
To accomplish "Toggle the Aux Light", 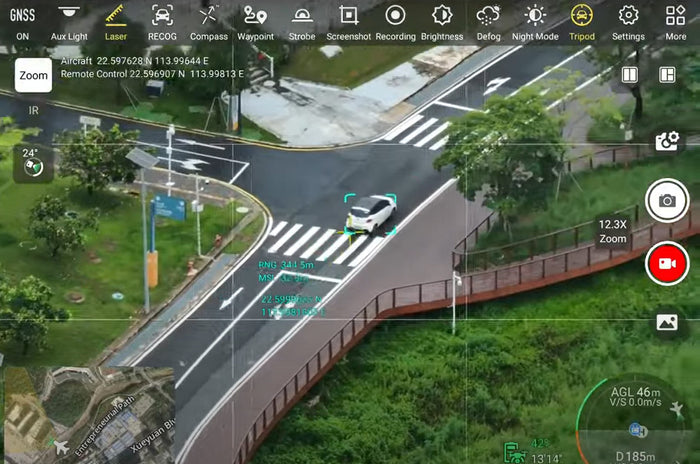I will coord(68,20).
